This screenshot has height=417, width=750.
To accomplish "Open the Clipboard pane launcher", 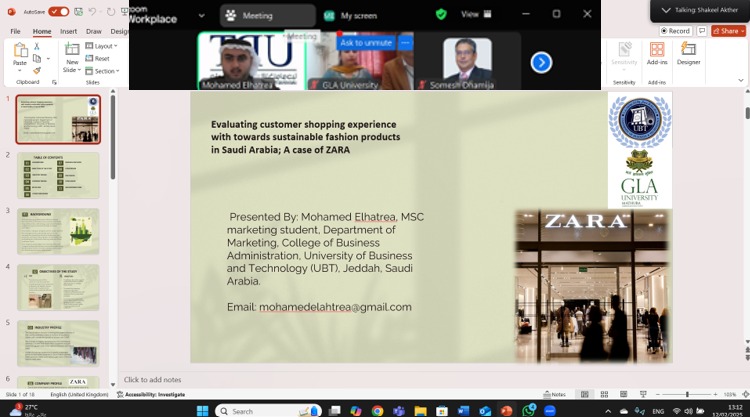I will point(54,82).
